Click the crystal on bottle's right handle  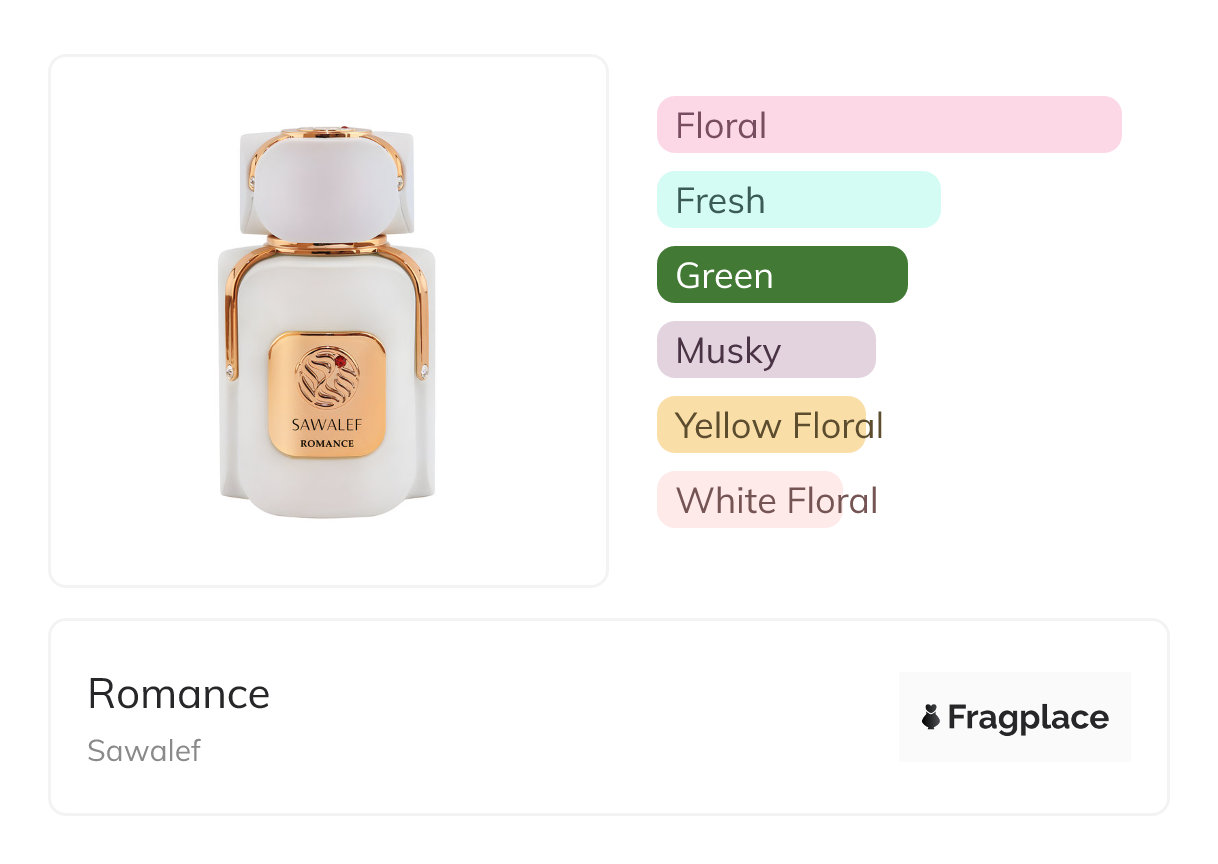[x=424, y=372]
